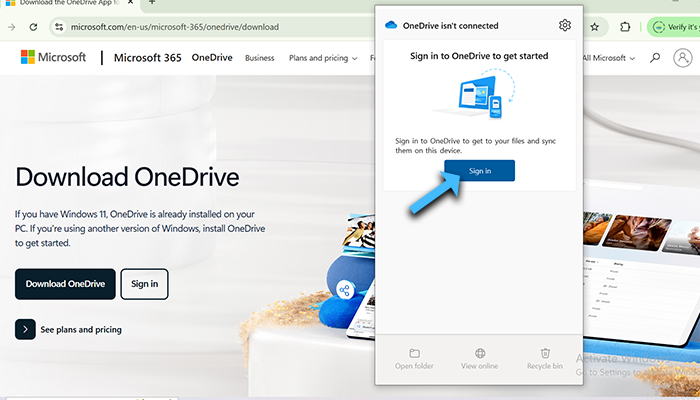Click the Microsoft logo

[x=54, y=57]
